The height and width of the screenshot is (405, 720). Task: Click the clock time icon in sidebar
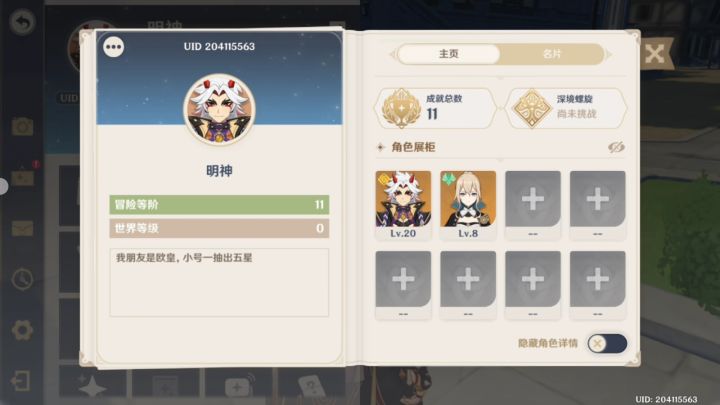pos(22,279)
